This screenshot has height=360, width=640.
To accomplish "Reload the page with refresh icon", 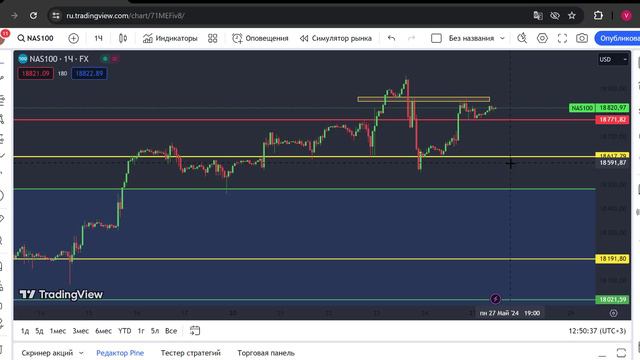I will (33, 16).
